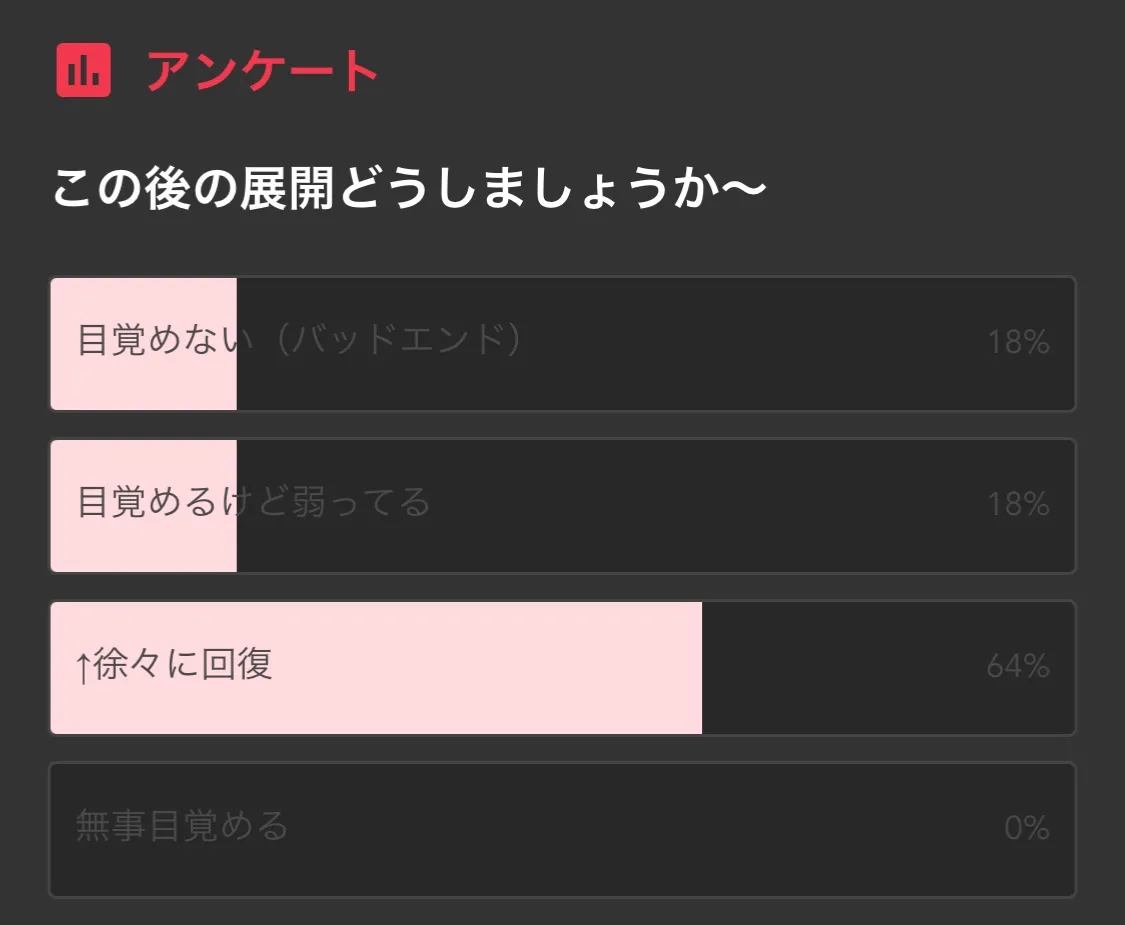Click the question この後の展開どうしましょうか〜
The image size is (1125, 925).
point(409,189)
